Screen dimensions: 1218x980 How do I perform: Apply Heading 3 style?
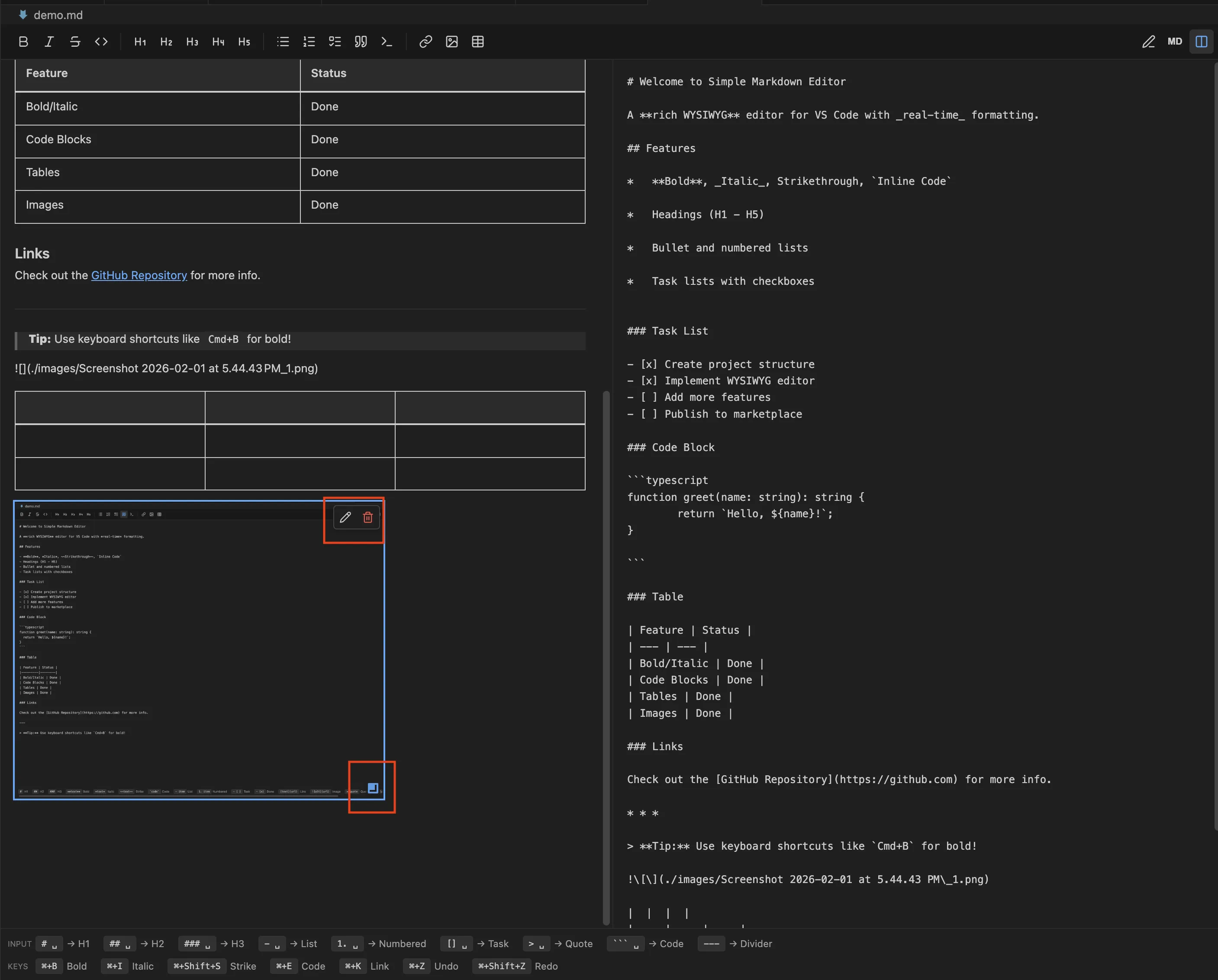point(192,41)
